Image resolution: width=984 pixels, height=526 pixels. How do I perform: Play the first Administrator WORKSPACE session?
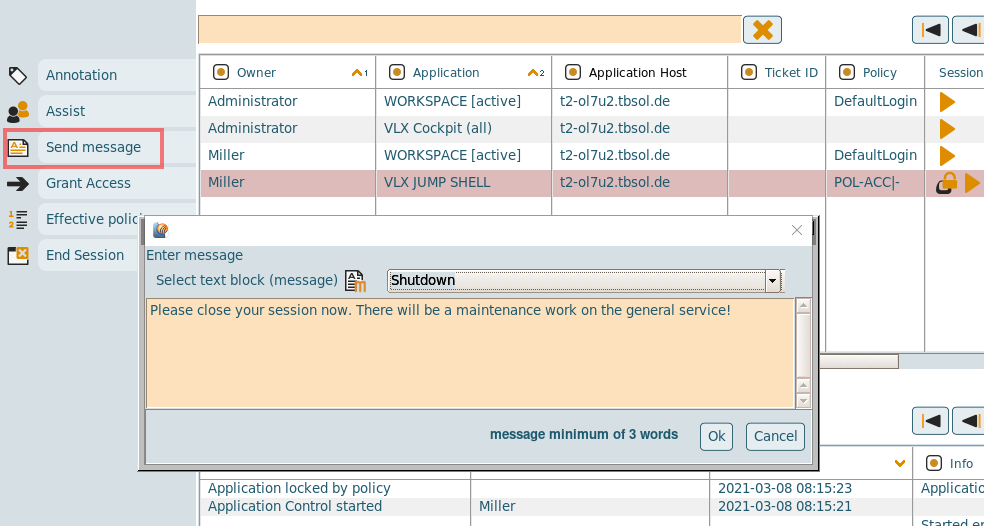click(947, 102)
